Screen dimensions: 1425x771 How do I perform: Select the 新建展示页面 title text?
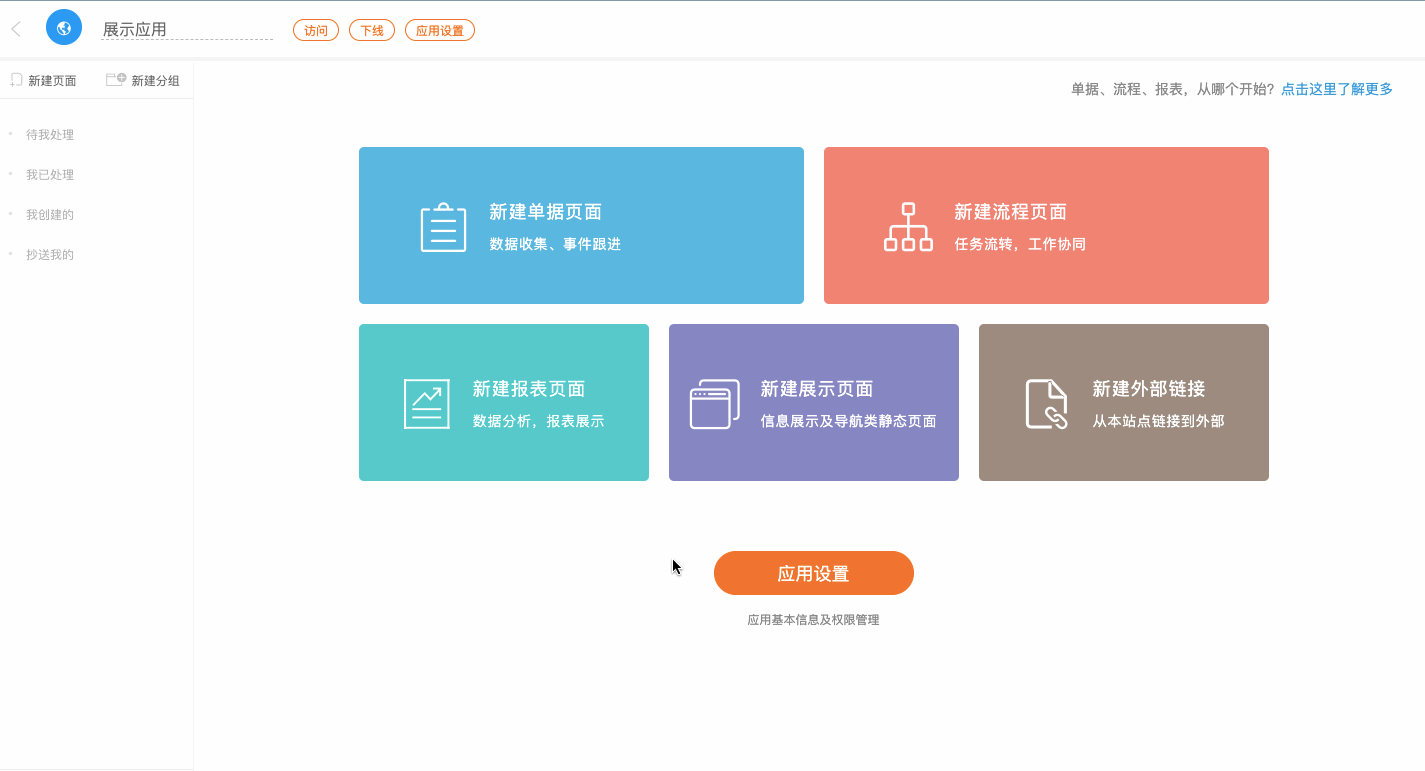817,389
